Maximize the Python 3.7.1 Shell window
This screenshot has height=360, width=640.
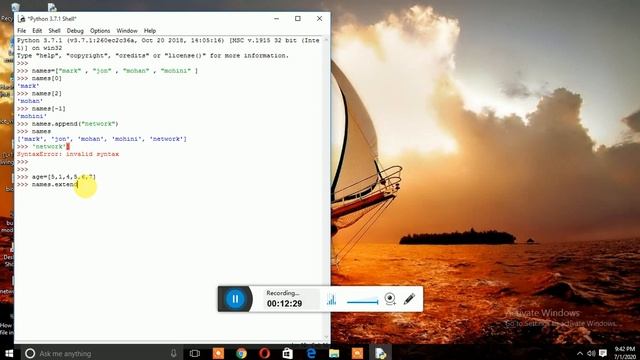[298, 19]
